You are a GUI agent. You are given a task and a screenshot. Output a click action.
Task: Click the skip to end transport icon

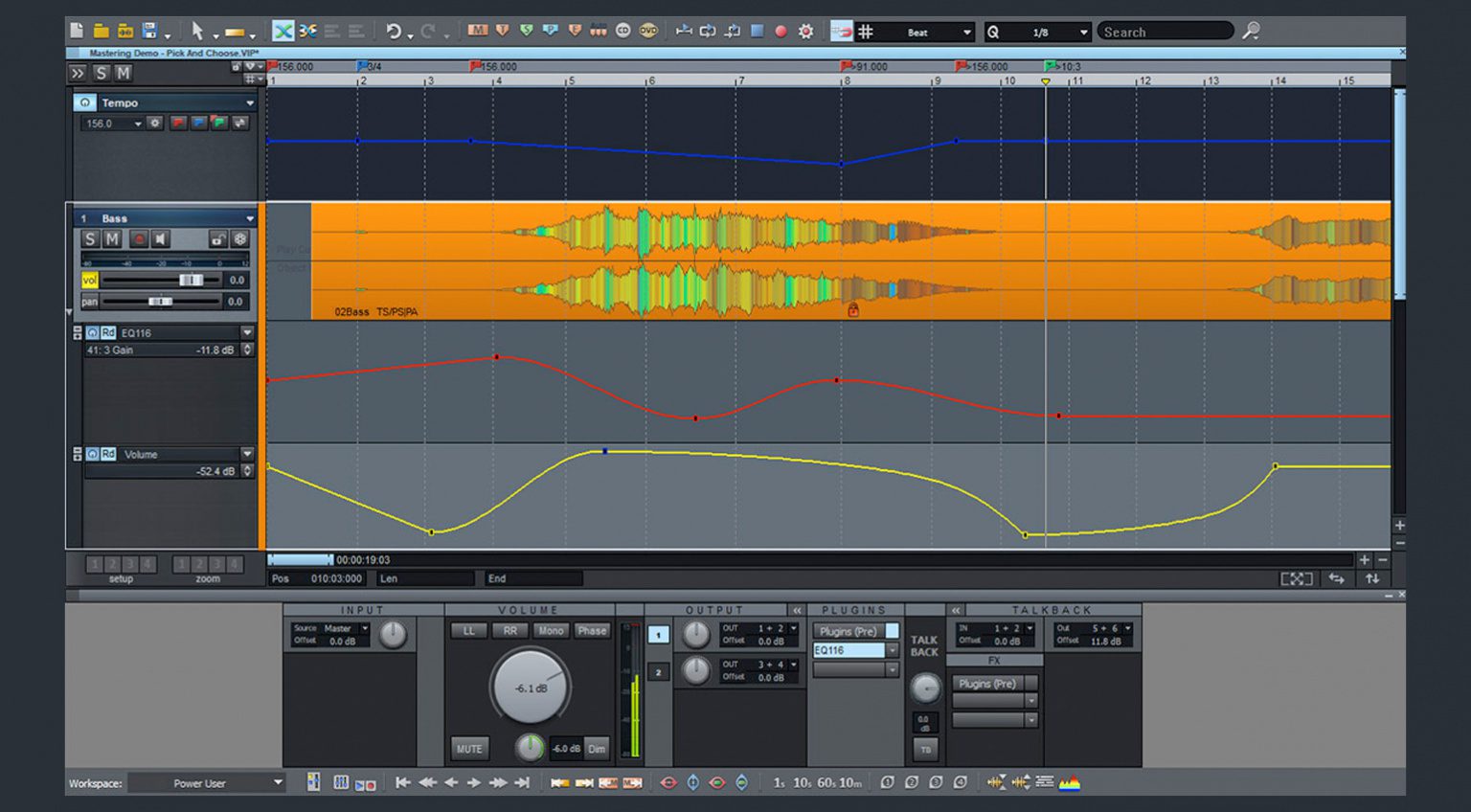point(522,782)
